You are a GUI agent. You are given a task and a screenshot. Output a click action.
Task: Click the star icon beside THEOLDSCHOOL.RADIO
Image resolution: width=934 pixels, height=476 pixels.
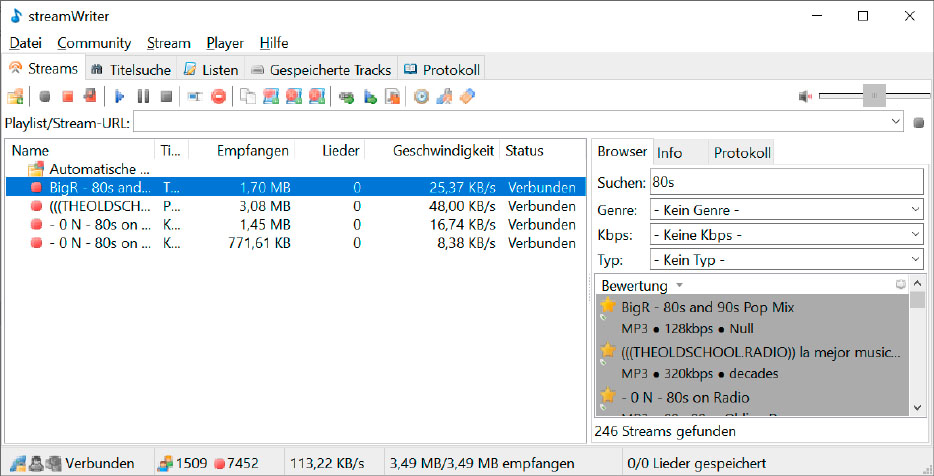point(607,352)
